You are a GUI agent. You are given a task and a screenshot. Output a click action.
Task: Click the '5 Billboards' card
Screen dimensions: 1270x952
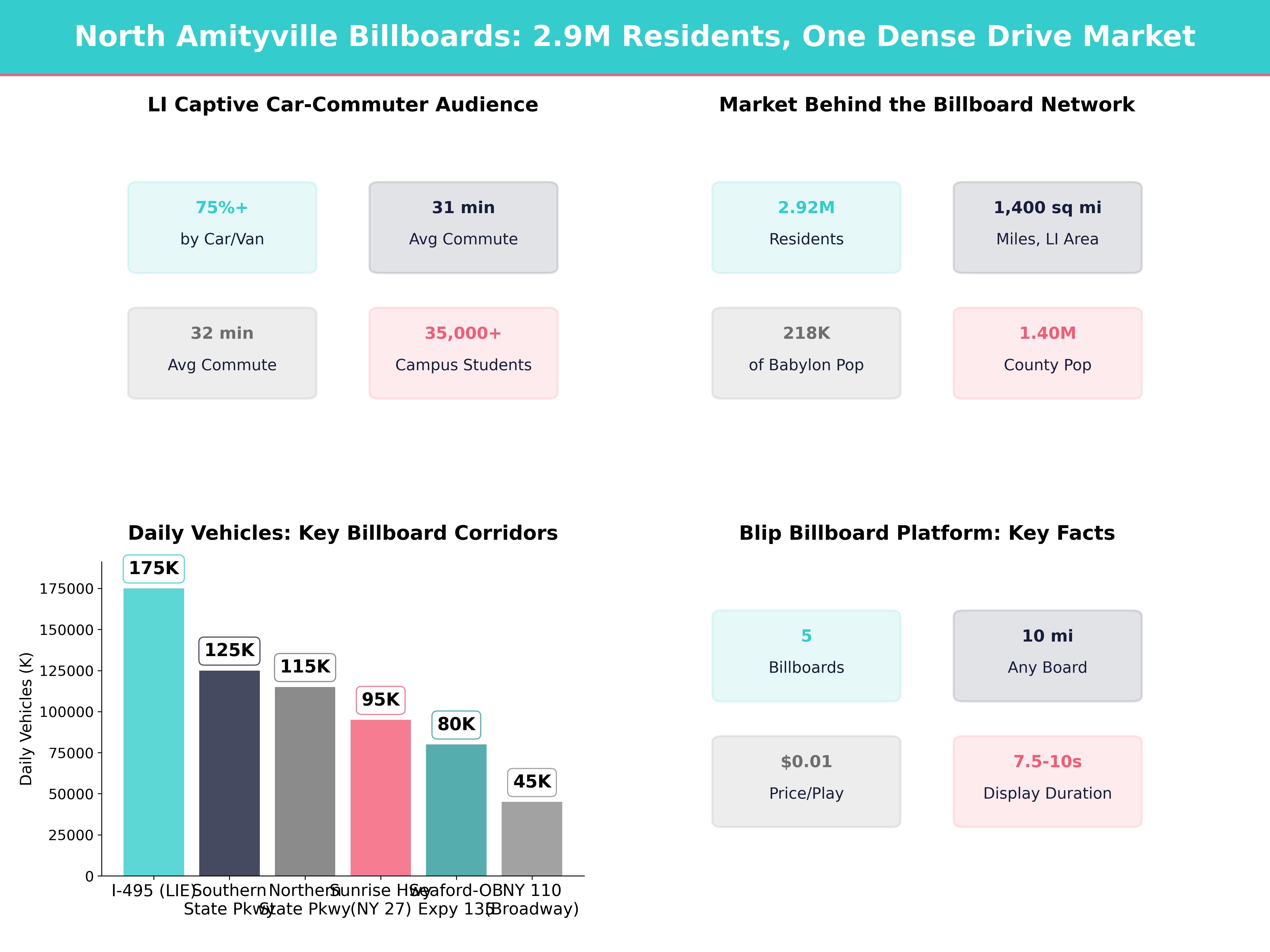[x=806, y=656]
